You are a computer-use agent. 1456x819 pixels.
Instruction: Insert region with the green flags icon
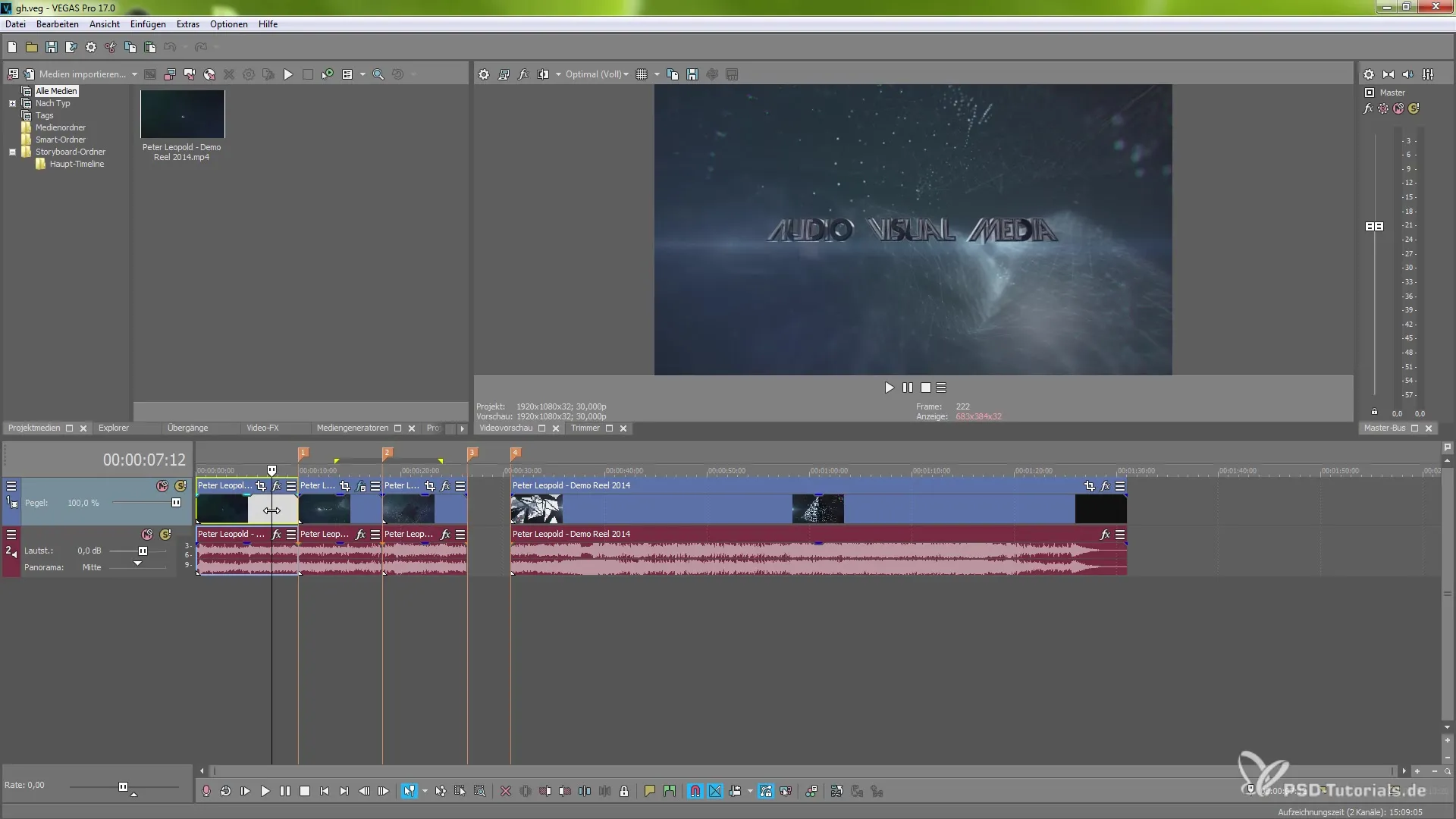[670, 791]
